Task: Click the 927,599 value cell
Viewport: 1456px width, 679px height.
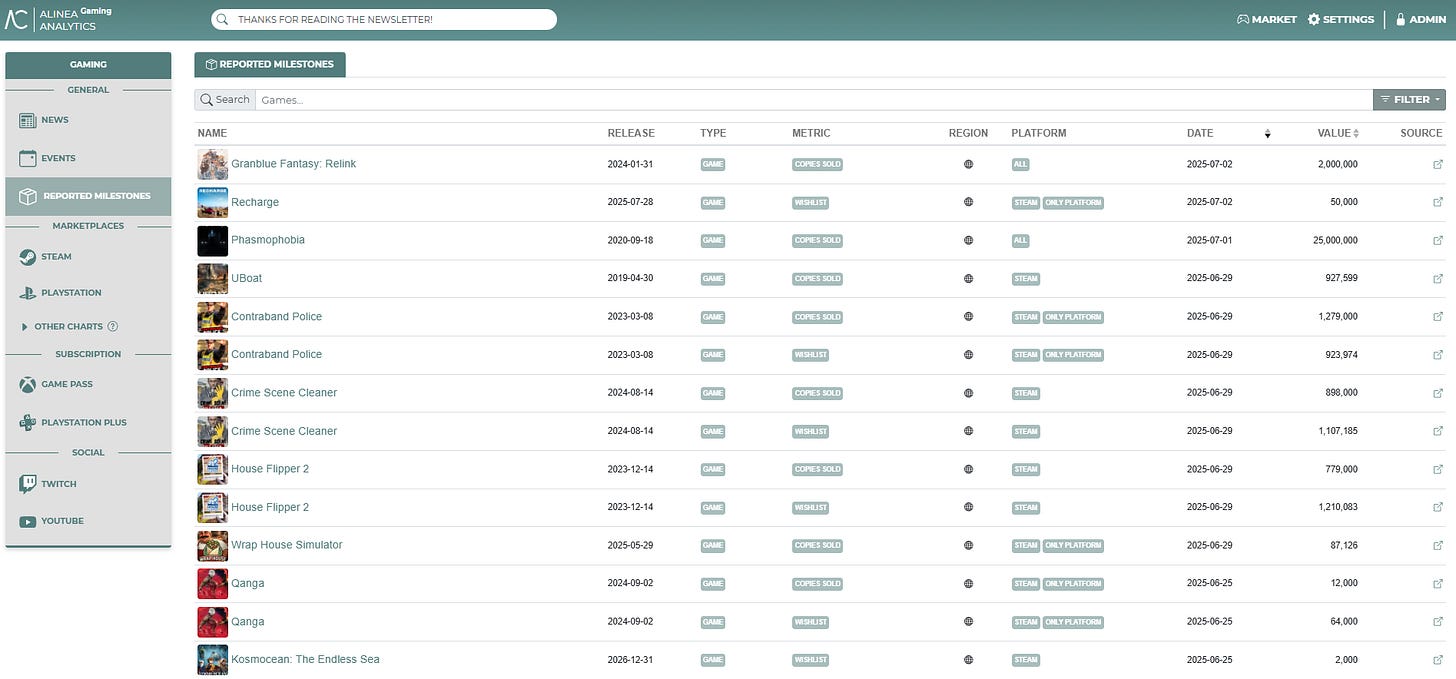Action: (x=1338, y=278)
